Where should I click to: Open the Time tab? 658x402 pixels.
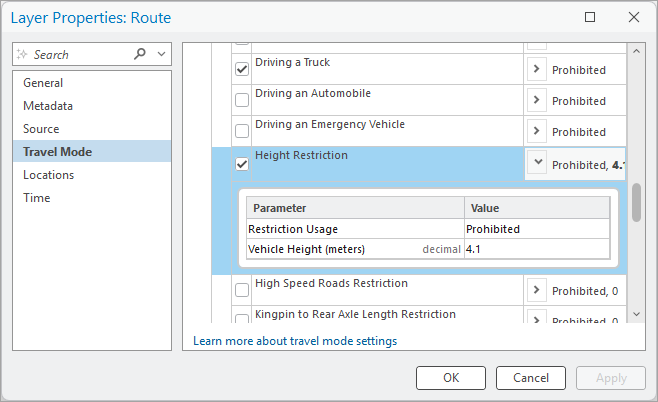[x=37, y=198]
